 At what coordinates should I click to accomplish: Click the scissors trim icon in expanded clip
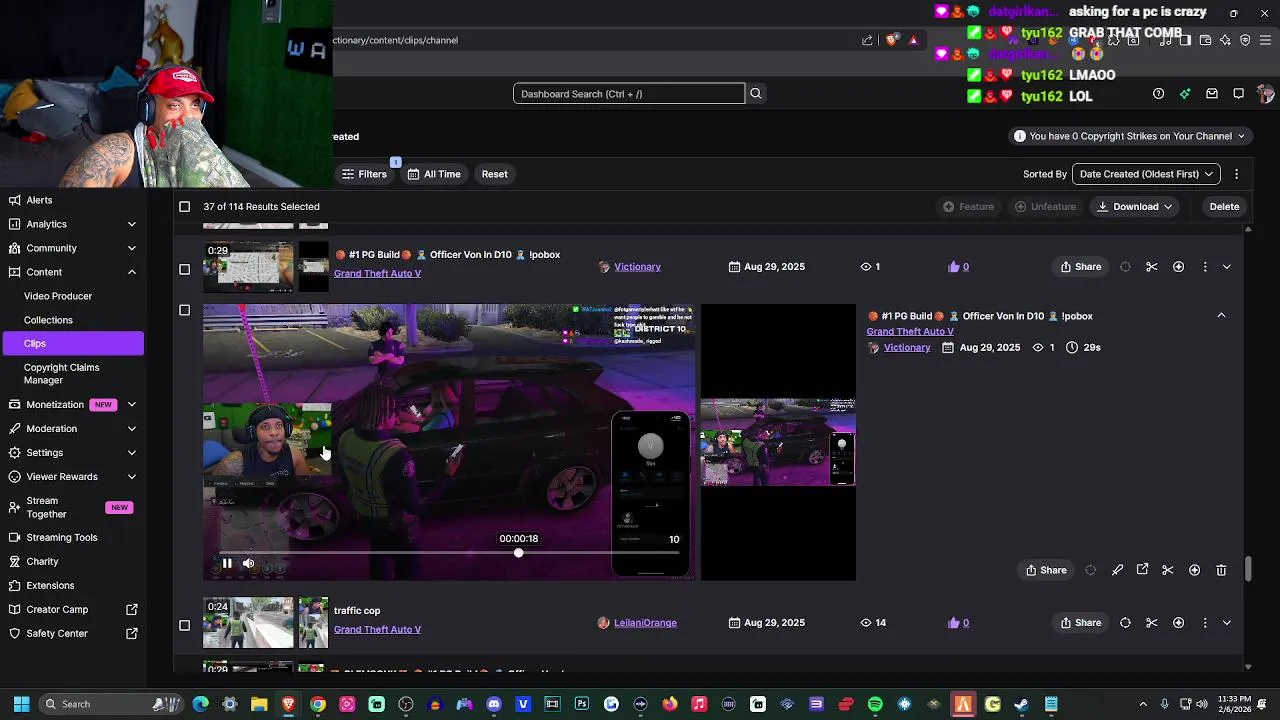click(x=1168, y=570)
